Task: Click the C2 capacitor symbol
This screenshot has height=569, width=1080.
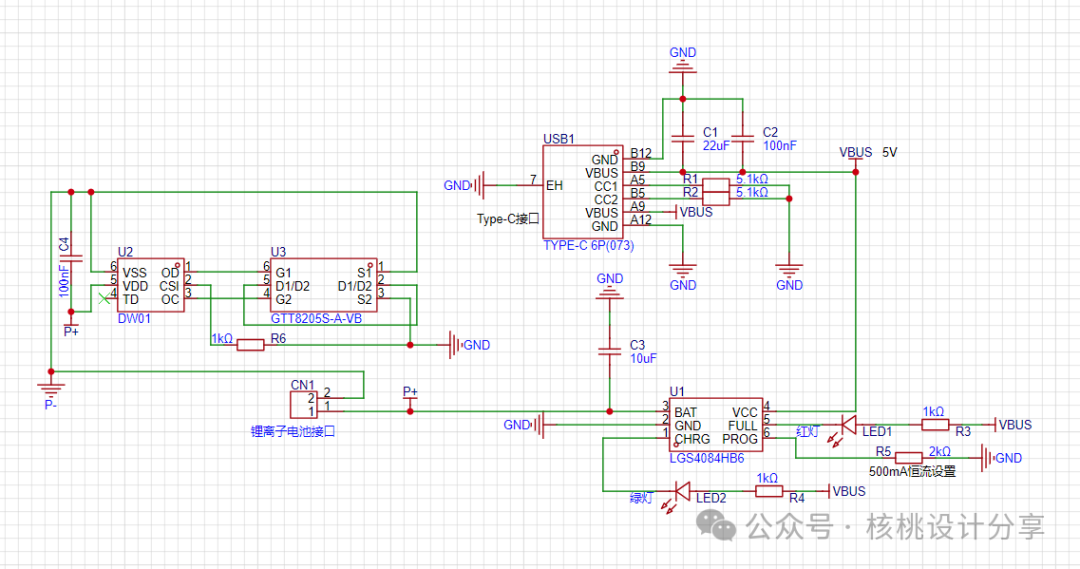Action: coord(742,138)
